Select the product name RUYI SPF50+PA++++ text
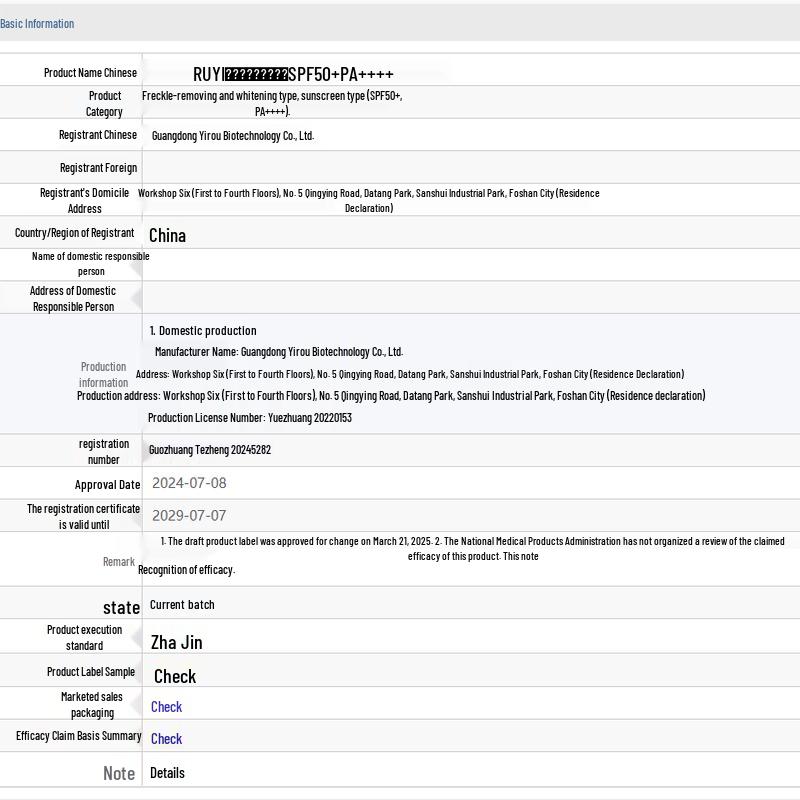This screenshot has width=800, height=800. 293,74
